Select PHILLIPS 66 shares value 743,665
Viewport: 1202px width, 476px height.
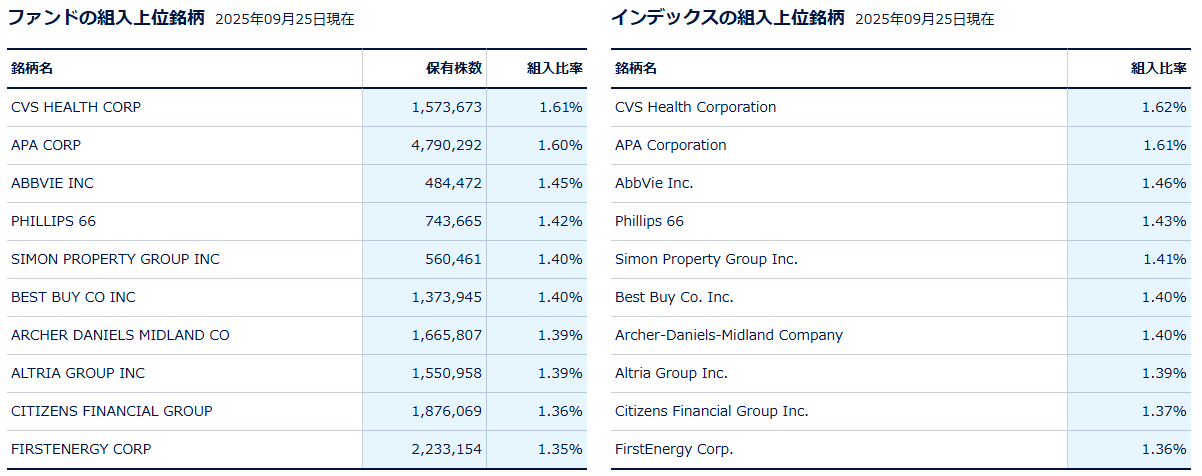(454, 221)
